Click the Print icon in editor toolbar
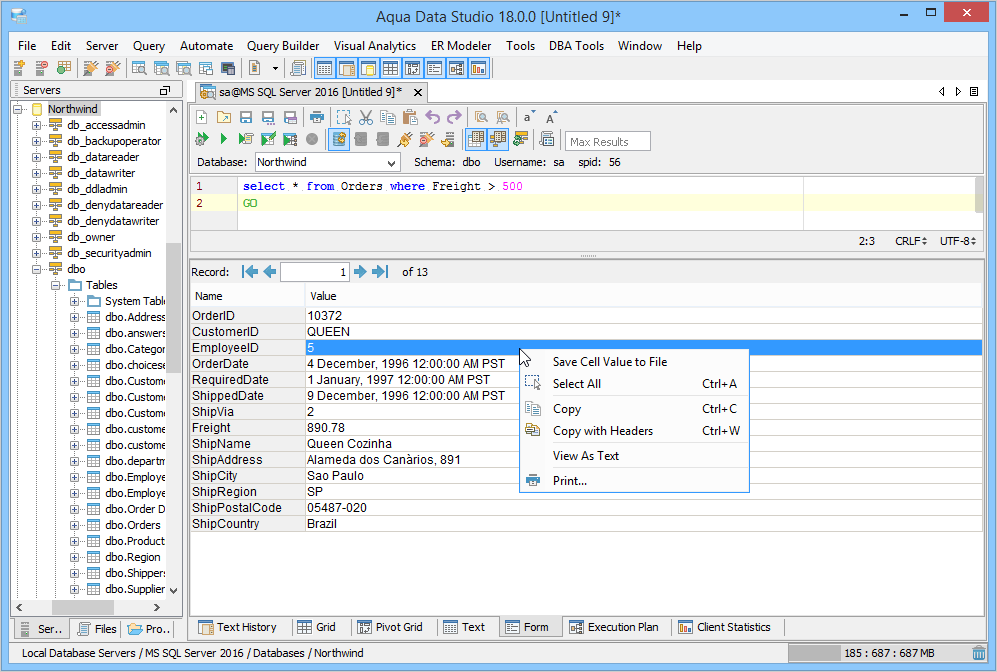This screenshot has width=997, height=672. (317, 117)
